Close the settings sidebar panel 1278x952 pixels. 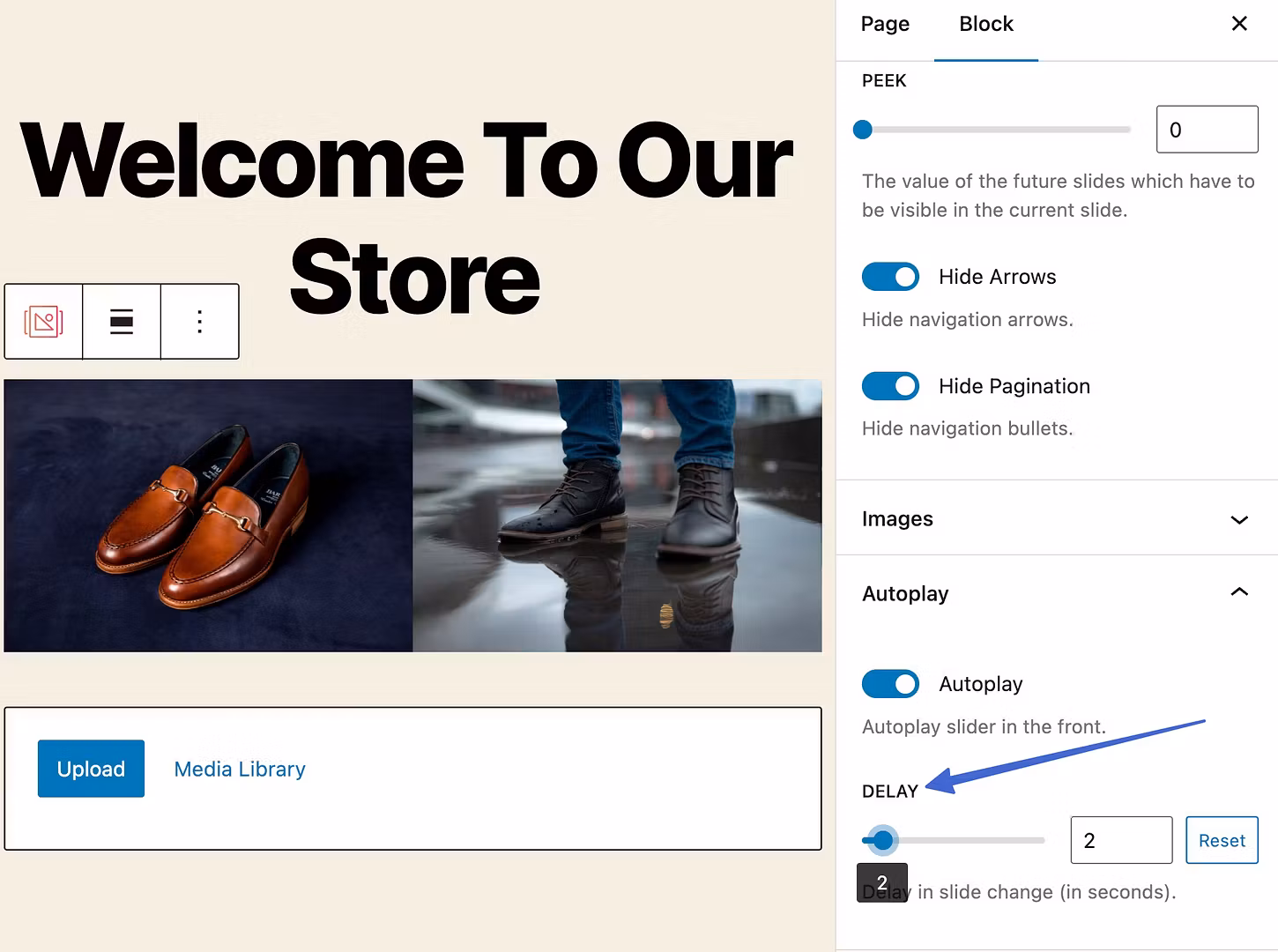1238,24
